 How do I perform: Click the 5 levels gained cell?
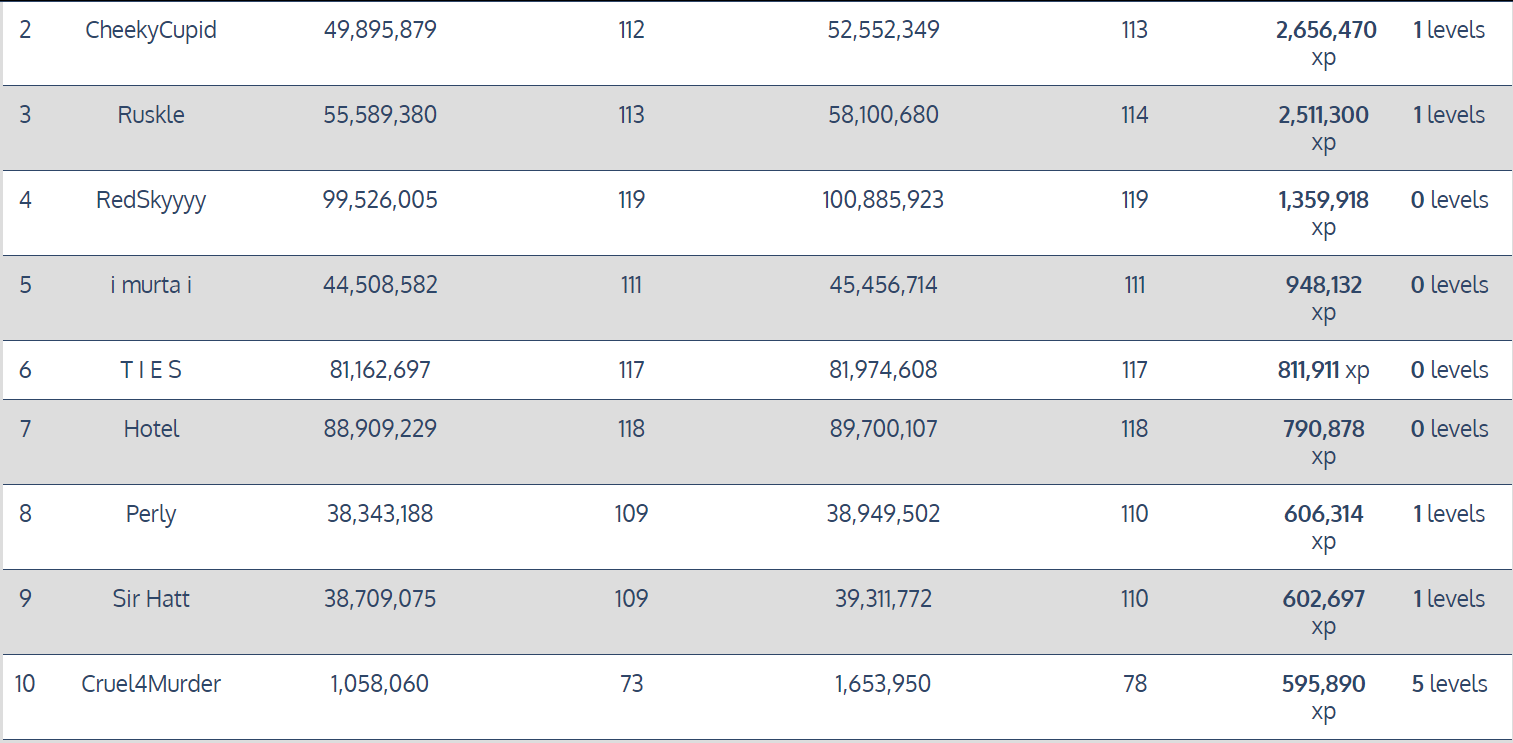pyautogui.click(x=1449, y=684)
